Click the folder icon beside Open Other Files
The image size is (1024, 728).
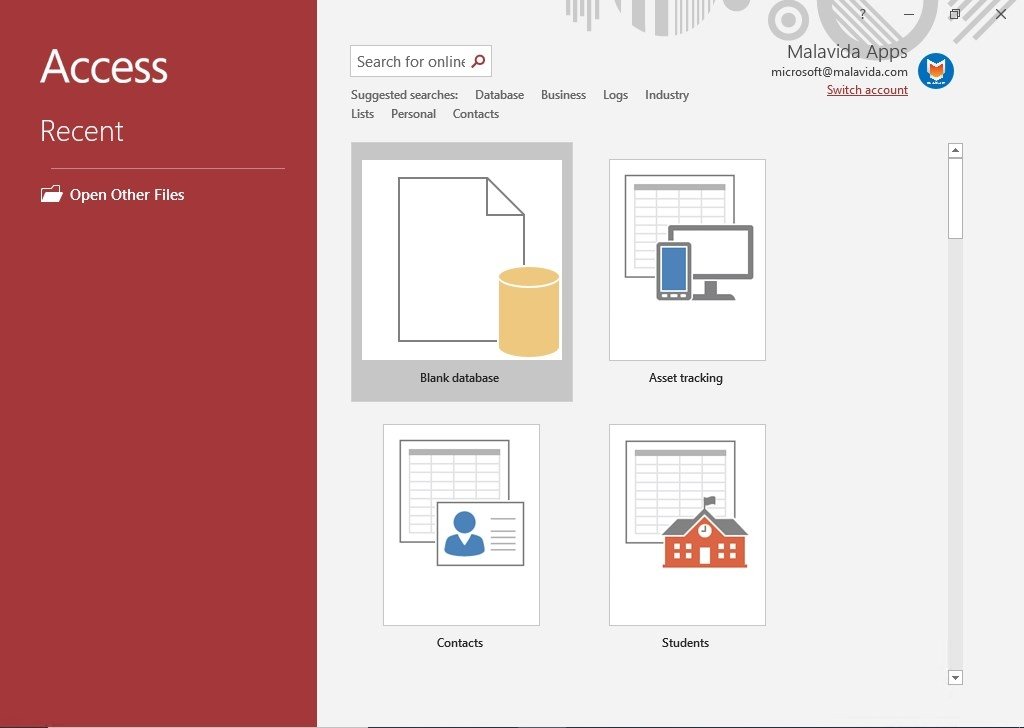tap(51, 194)
